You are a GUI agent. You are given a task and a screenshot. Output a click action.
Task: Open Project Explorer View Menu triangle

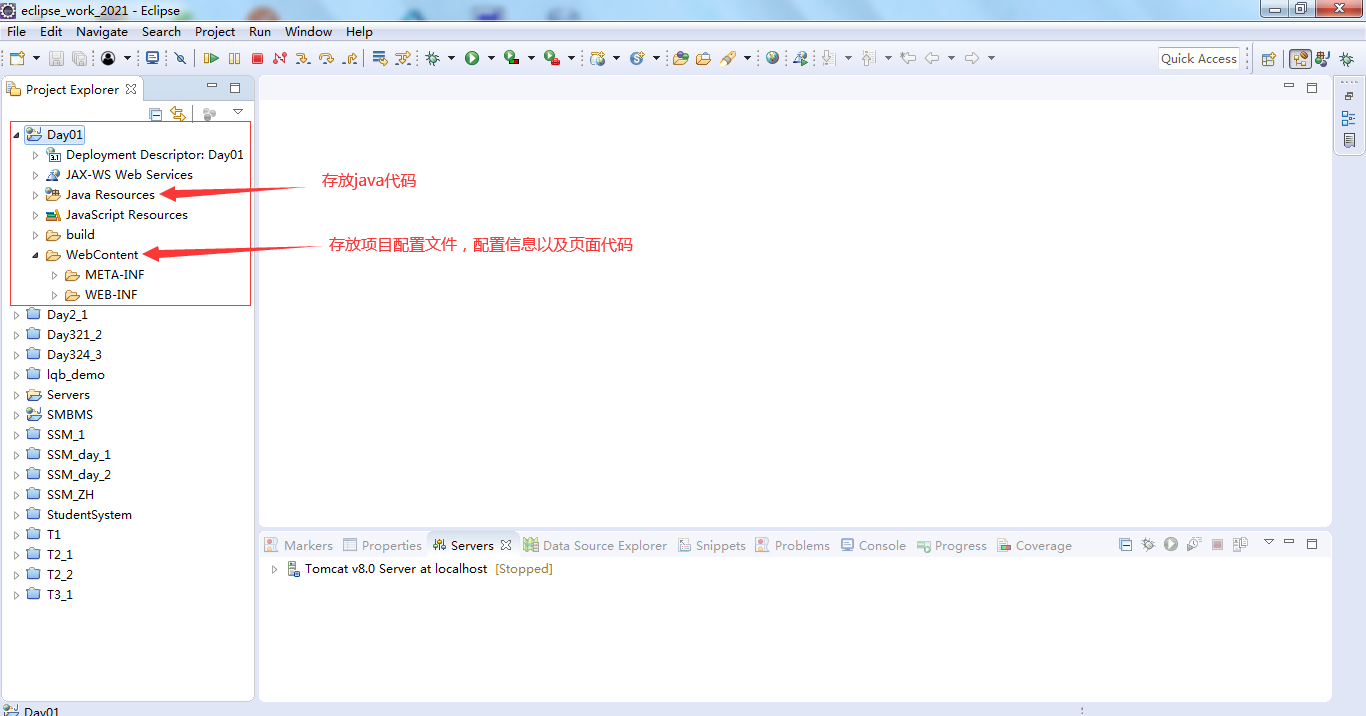coord(238,111)
